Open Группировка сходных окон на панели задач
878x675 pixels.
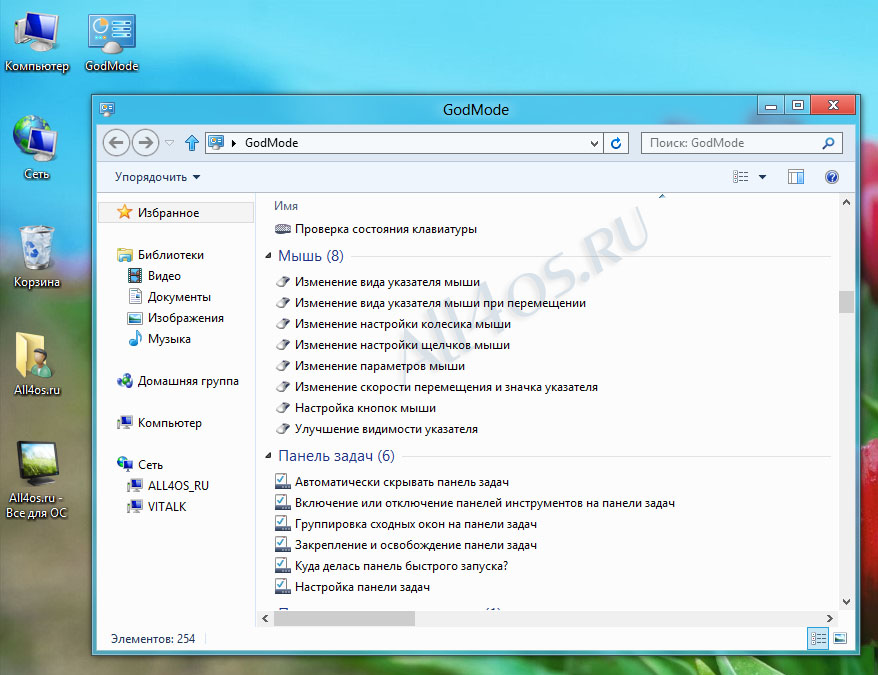pos(406,524)
